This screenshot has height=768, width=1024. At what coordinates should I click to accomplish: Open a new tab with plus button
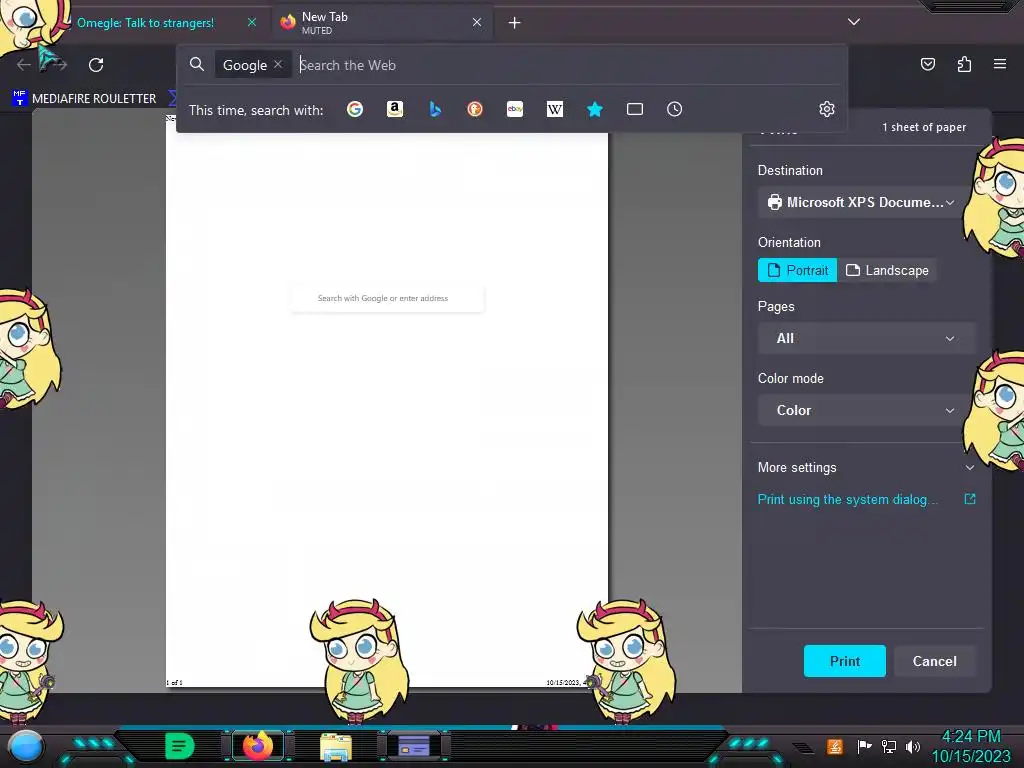coord(515,23)
